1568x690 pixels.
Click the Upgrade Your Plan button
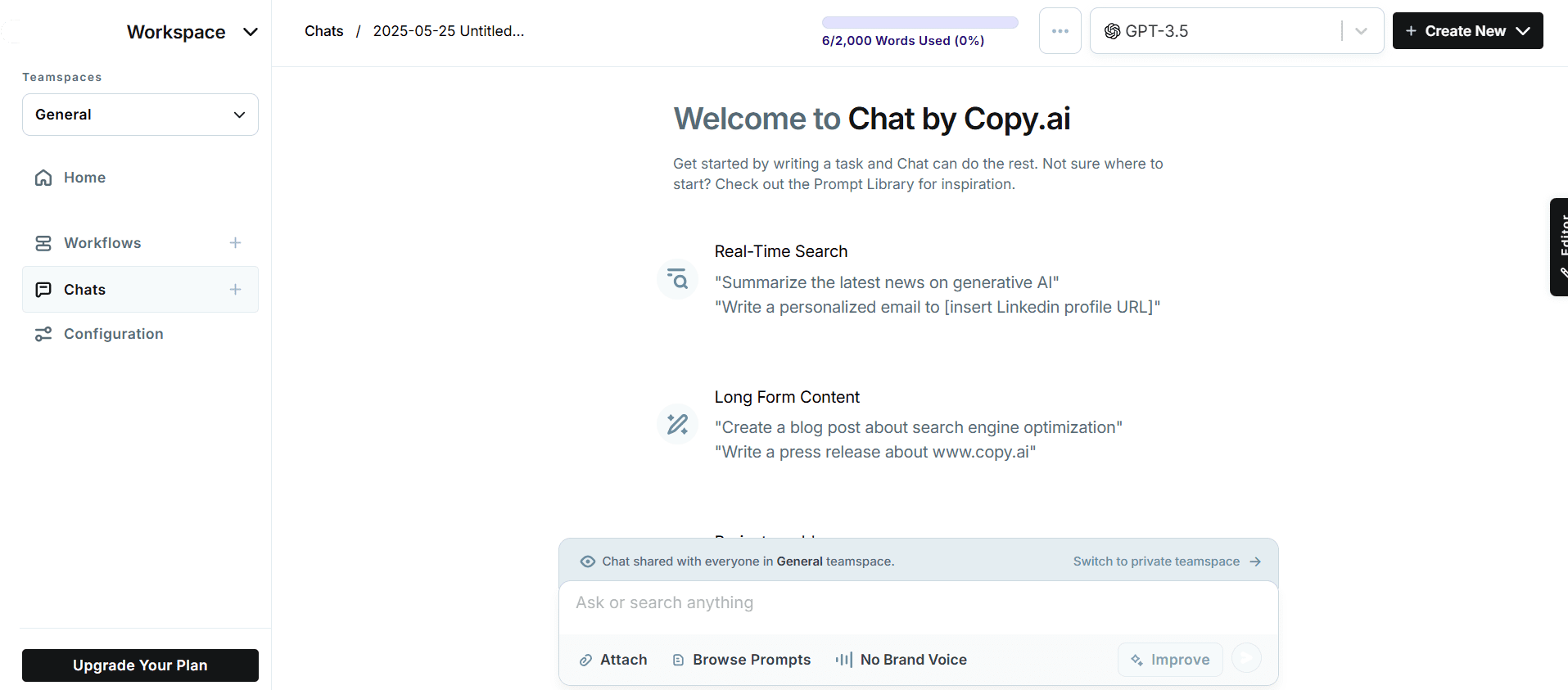140,665
